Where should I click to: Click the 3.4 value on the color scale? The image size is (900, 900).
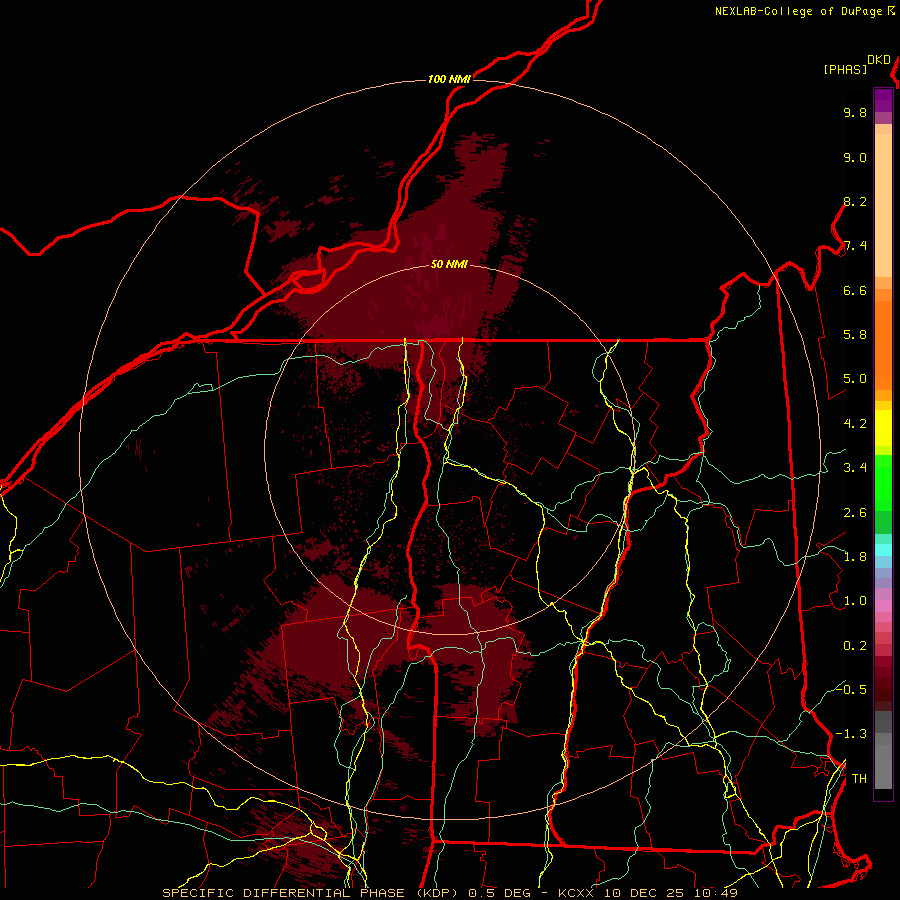tap(855, 468)
